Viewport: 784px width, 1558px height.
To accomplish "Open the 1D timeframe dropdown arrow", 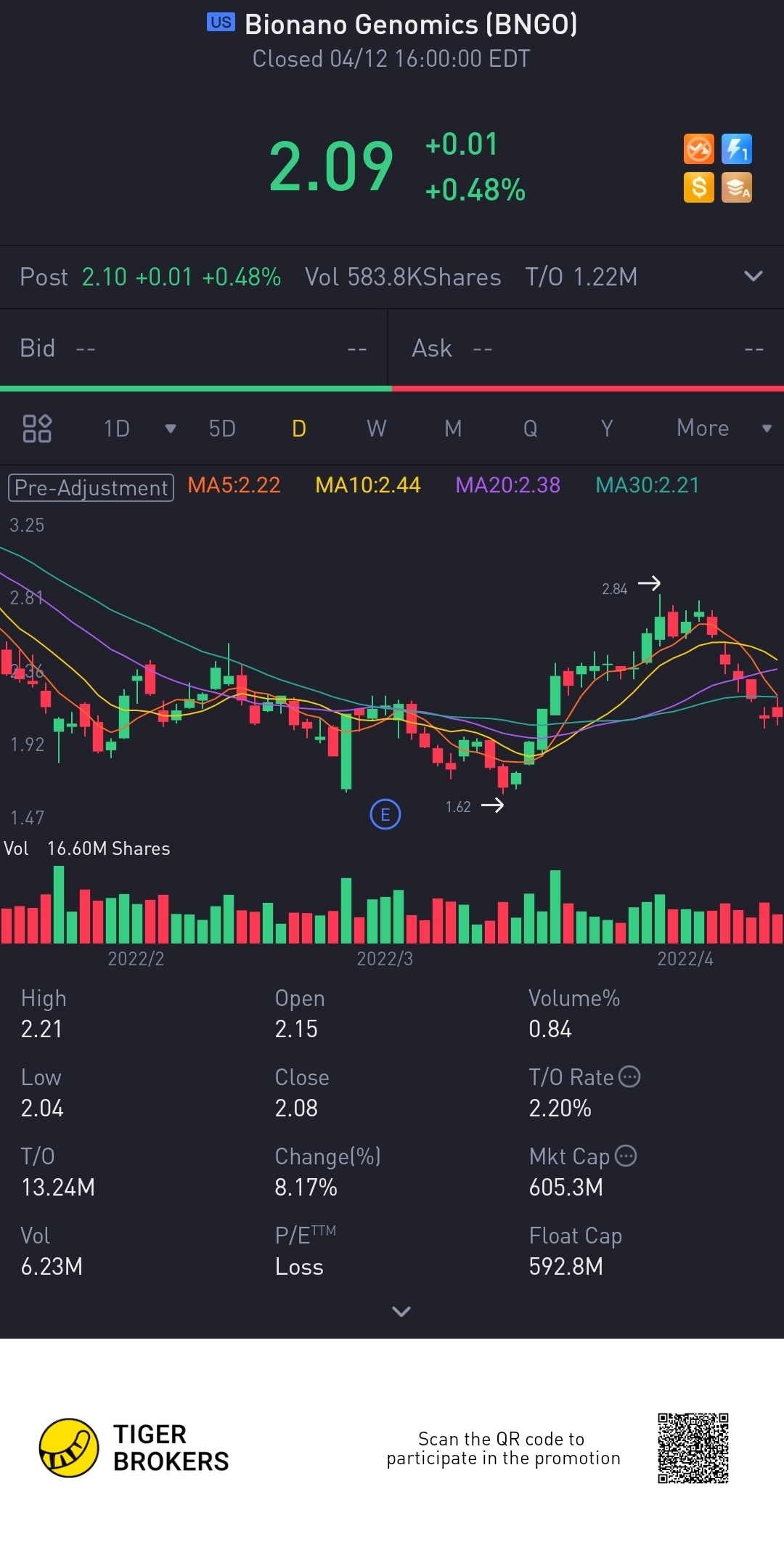I will click(171, 429).
